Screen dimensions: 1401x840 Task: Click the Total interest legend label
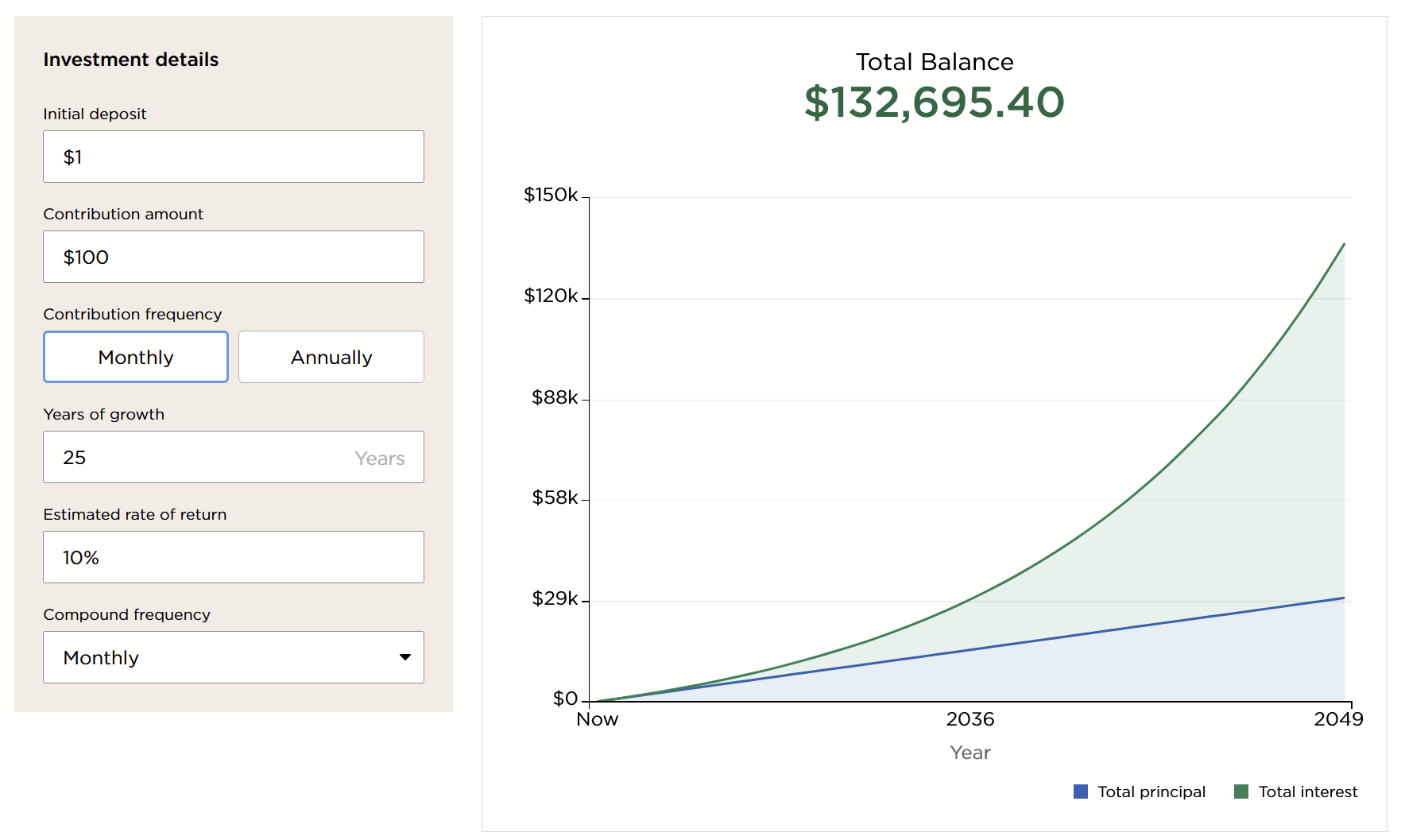(x=1308, y=792)
